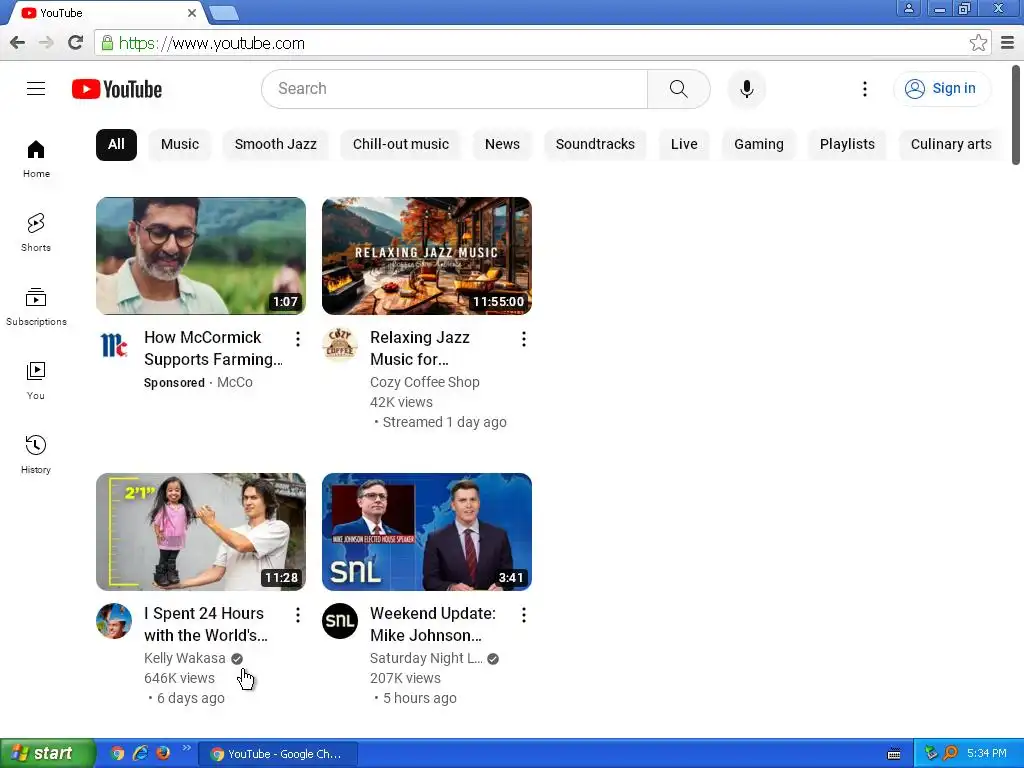This screenshot has width=1024, height=768.
Task: Click YouTube - Google Chrome taskbar button
Action: click(x=278, y=754)
